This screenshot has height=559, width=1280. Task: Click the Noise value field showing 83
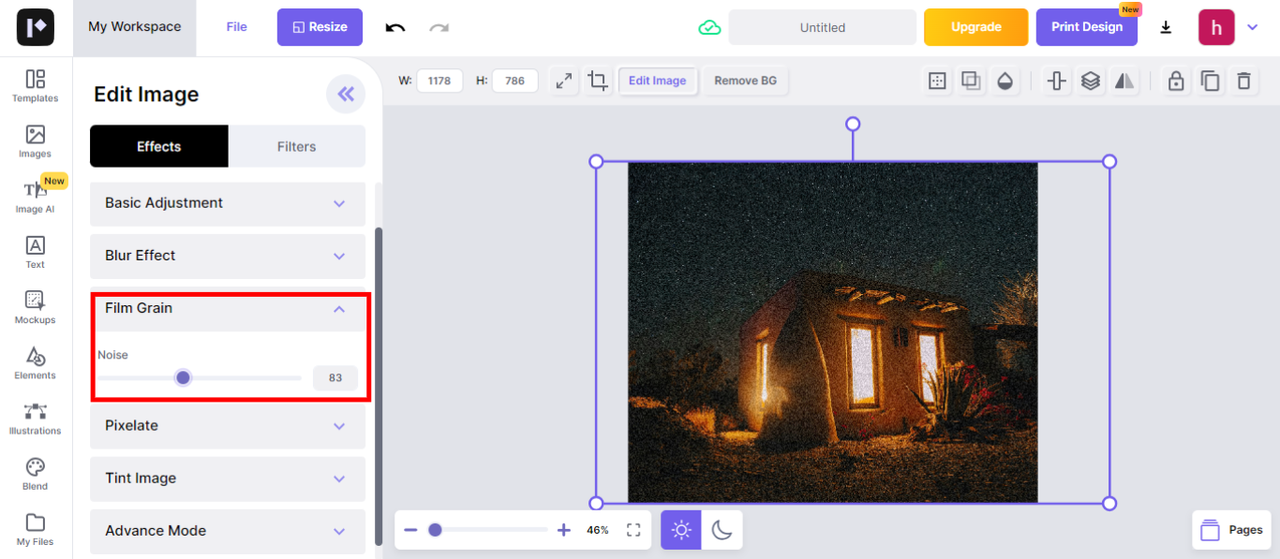(x=335, y=378)
